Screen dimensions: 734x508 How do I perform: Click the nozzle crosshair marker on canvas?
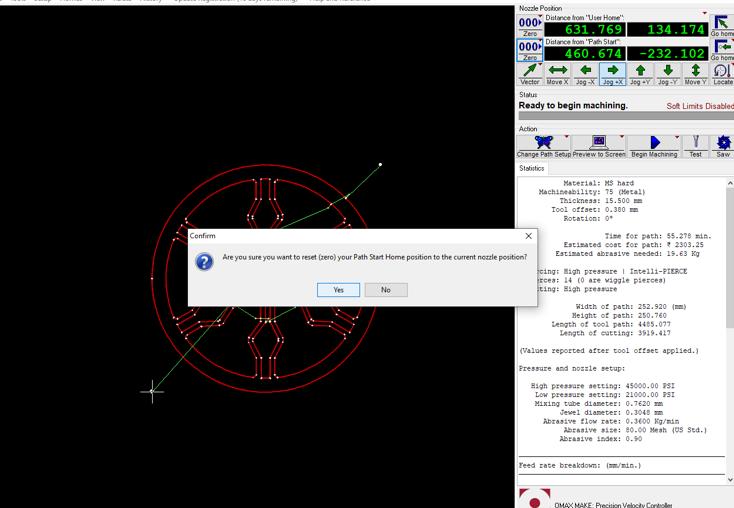tap(152, 391)
